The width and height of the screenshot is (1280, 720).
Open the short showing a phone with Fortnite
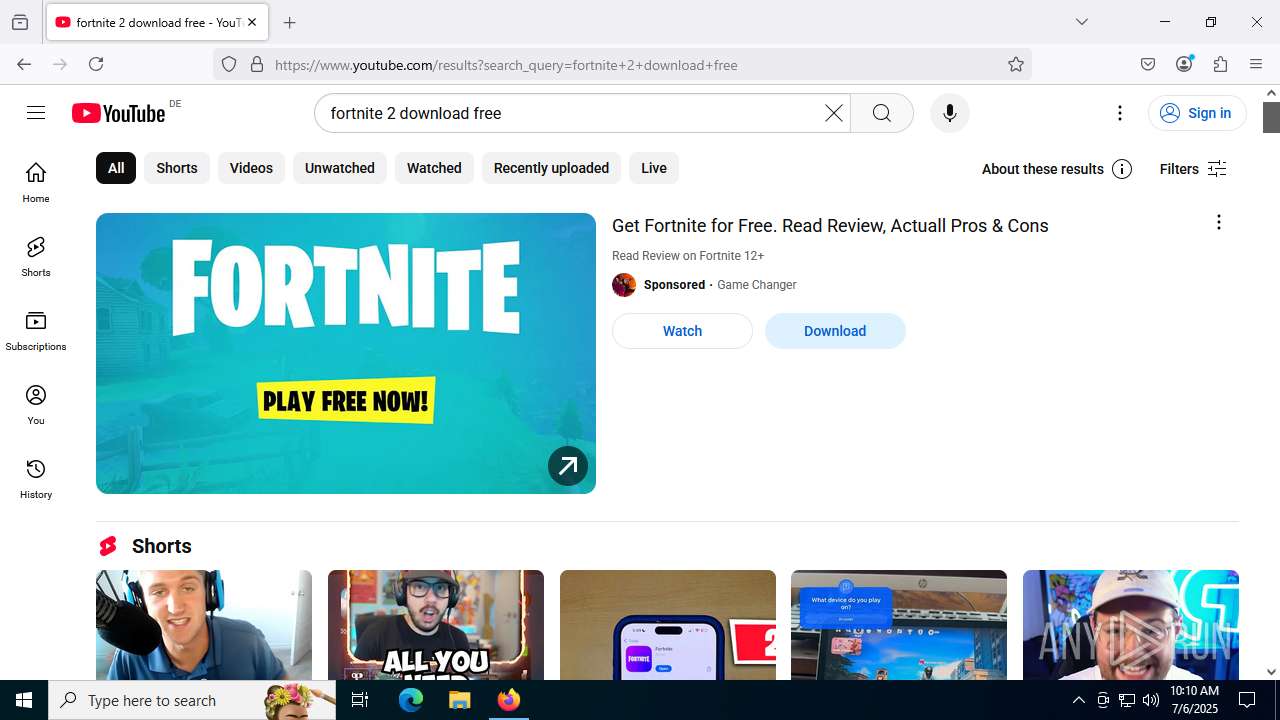pyautogui.click(x=668, y=625)
